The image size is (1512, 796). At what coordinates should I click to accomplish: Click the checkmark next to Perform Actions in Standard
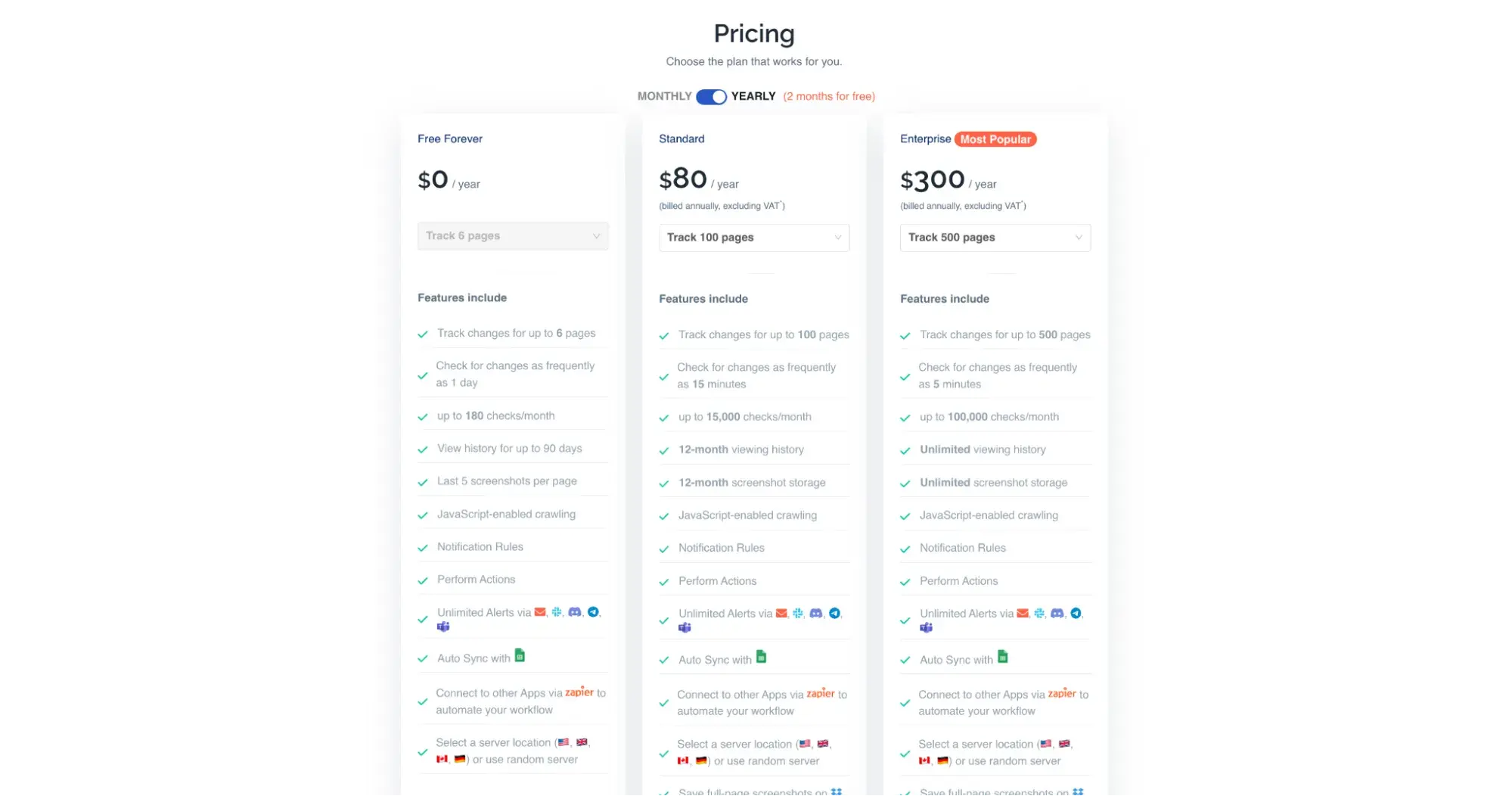pos(664,581)
